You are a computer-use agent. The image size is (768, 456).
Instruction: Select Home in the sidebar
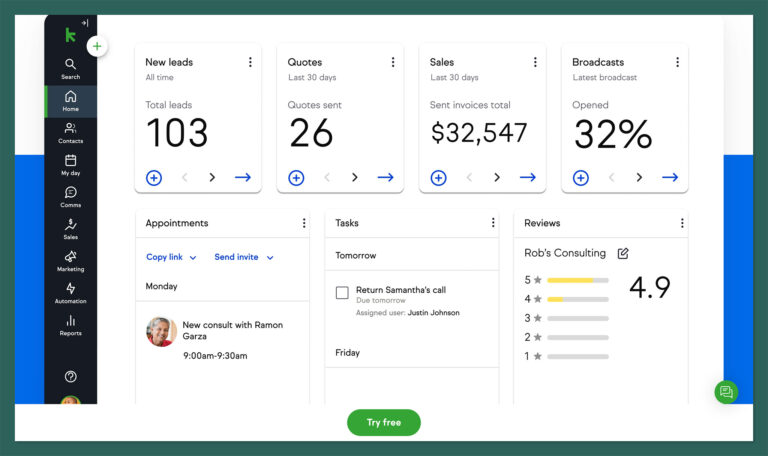point(70,101)
